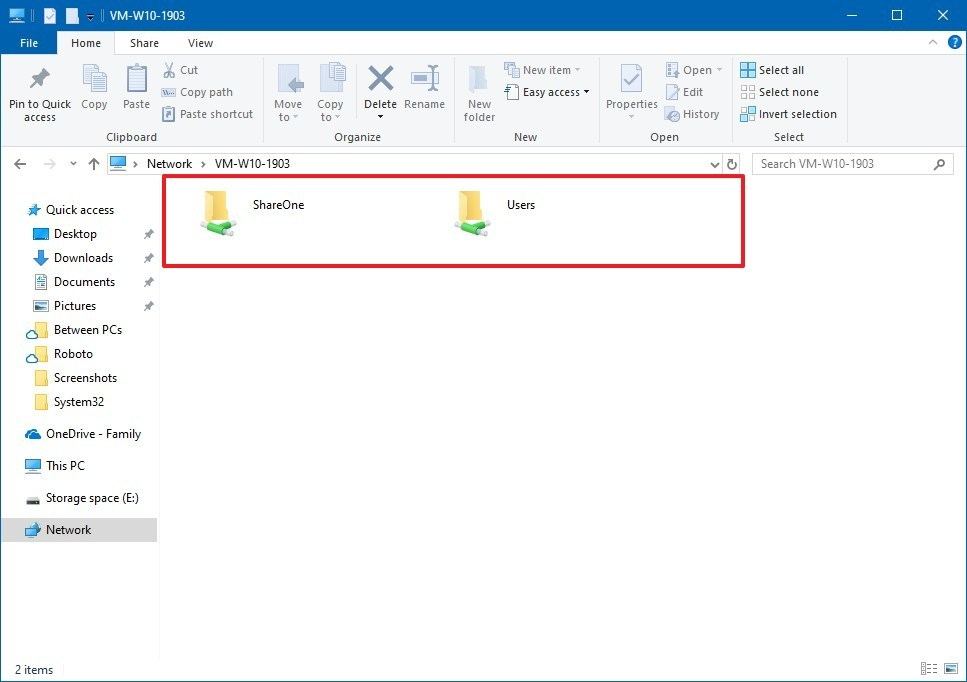Open Quick Access Toolbar customize arrow

coord(90,17)
